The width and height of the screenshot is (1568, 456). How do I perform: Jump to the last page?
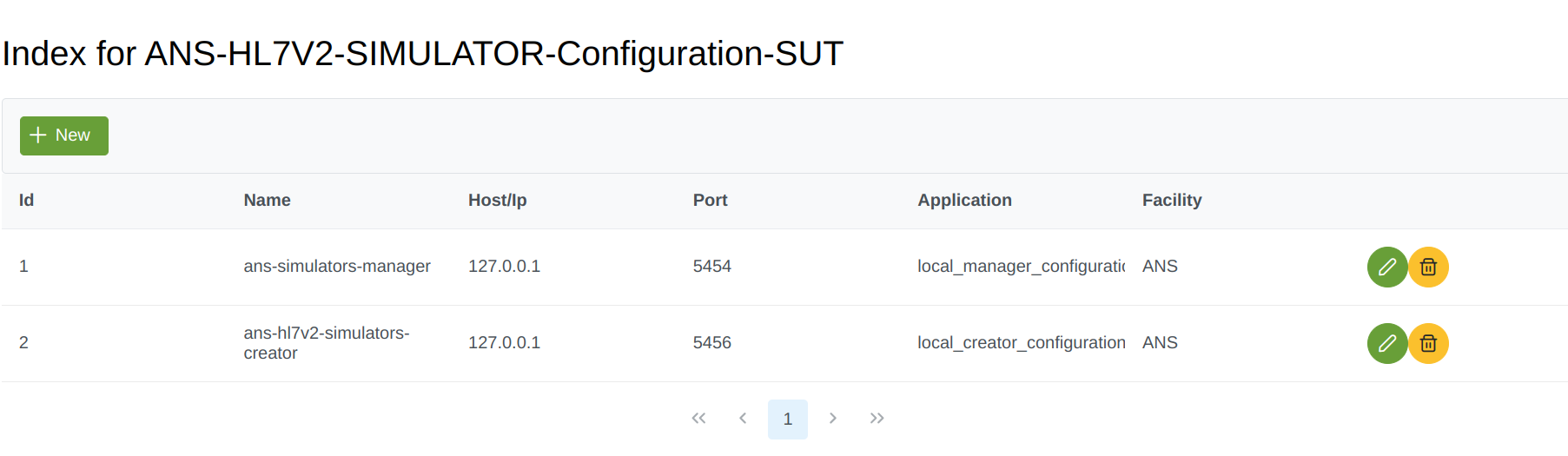click(x=877, y=419)
